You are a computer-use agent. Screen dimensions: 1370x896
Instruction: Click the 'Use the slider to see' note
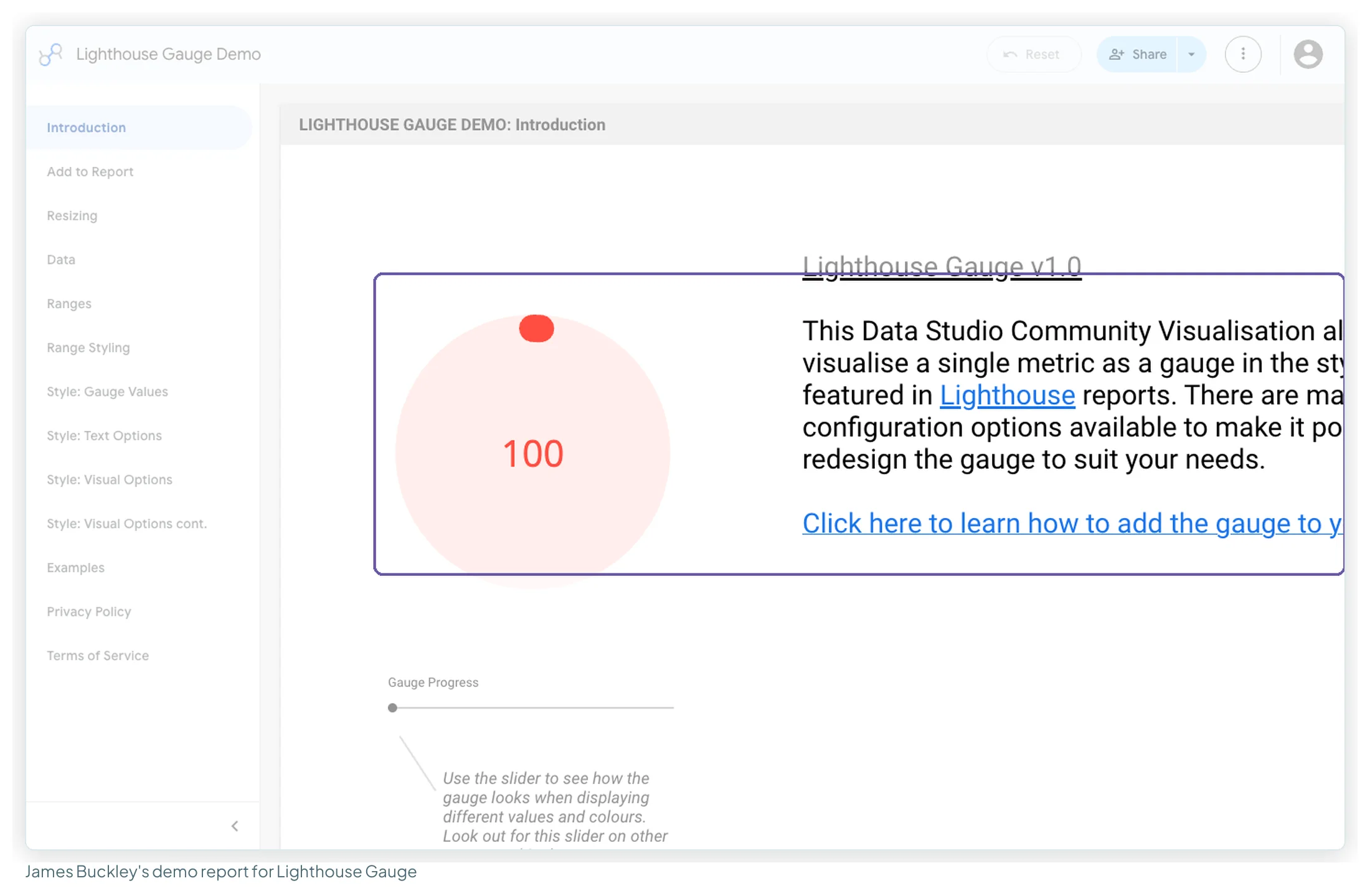point(555,808)
